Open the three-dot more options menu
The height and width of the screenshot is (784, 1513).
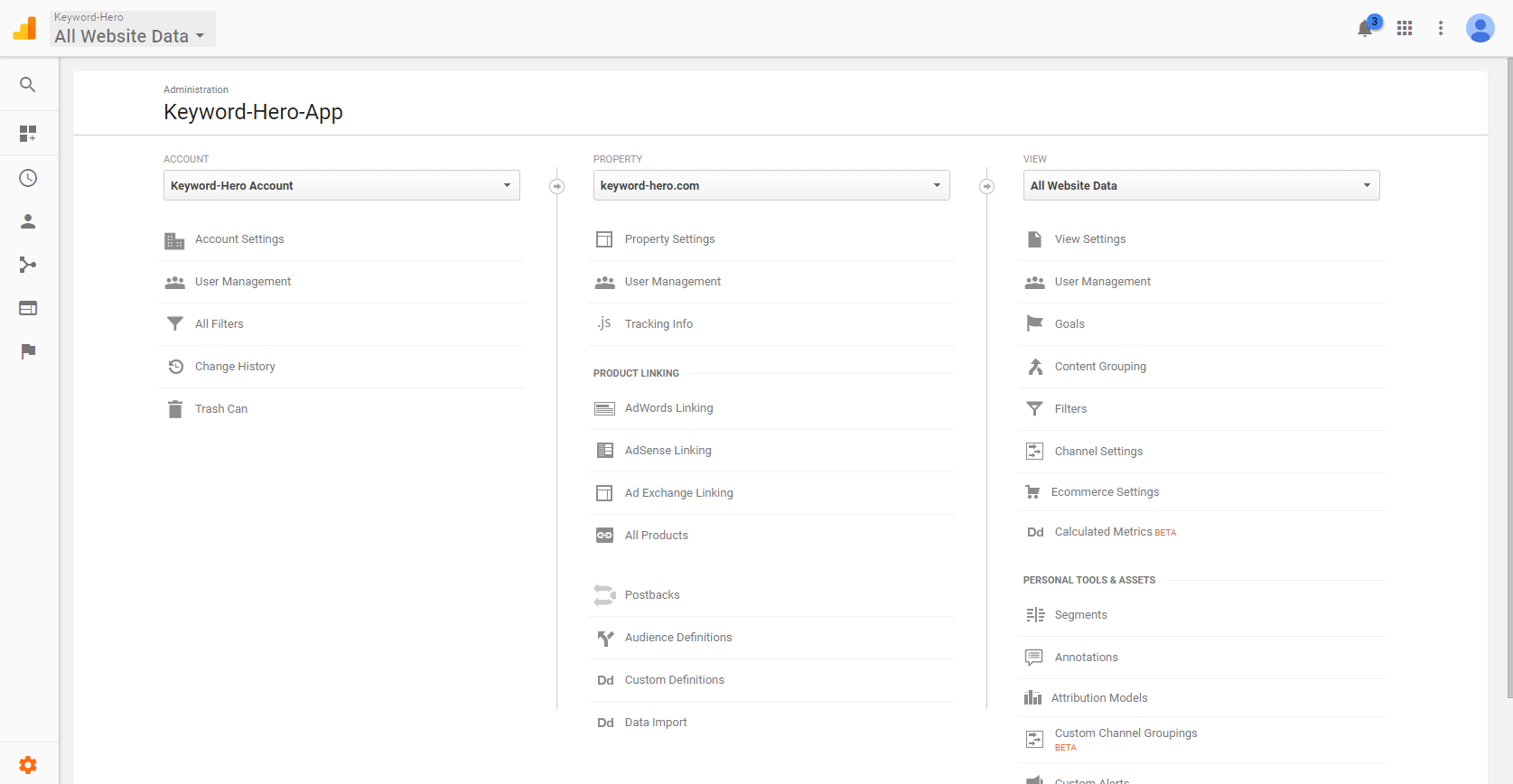1441,28
